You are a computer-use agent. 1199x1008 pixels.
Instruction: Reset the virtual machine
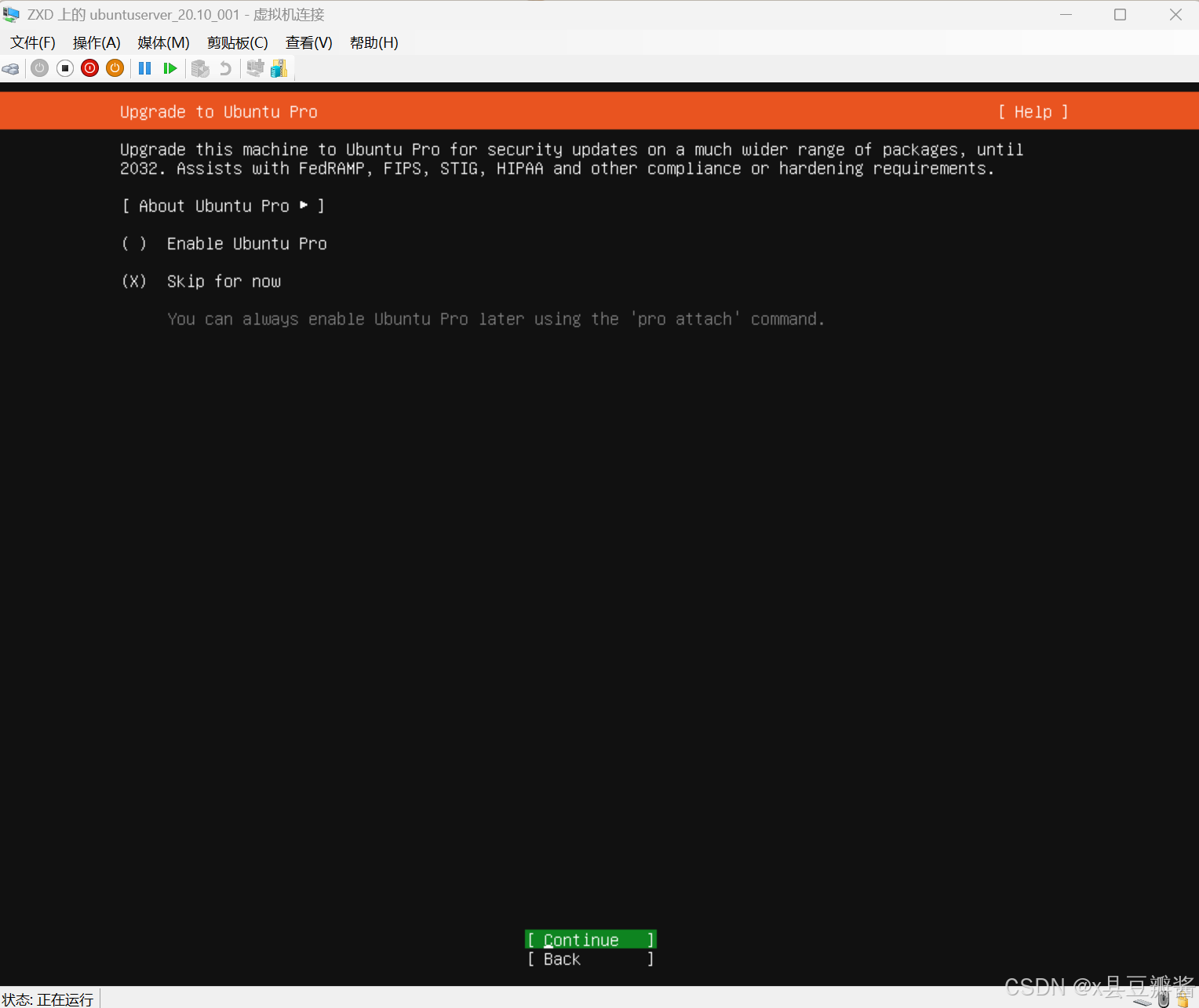point(170,68)
